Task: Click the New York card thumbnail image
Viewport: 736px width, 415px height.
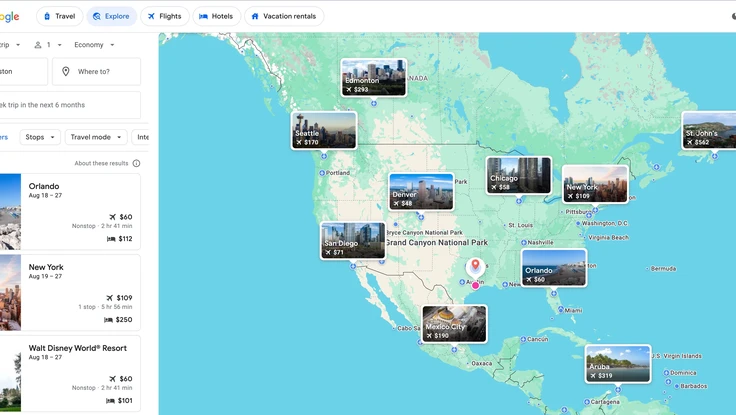Action: 10,292
